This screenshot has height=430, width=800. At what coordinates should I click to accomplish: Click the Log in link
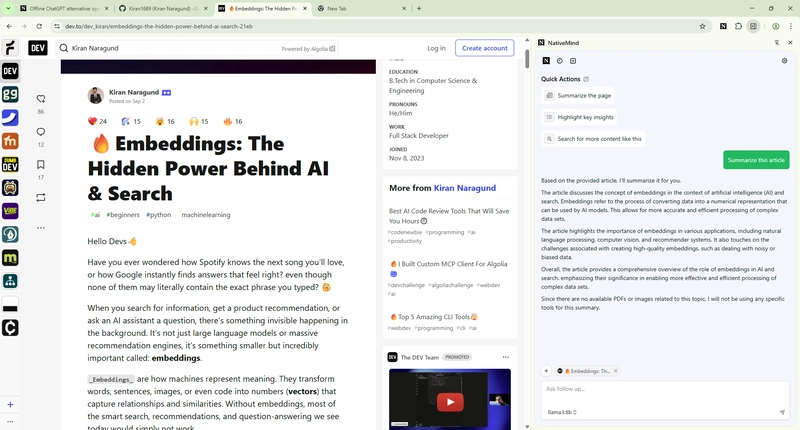(x=436, y=48)
